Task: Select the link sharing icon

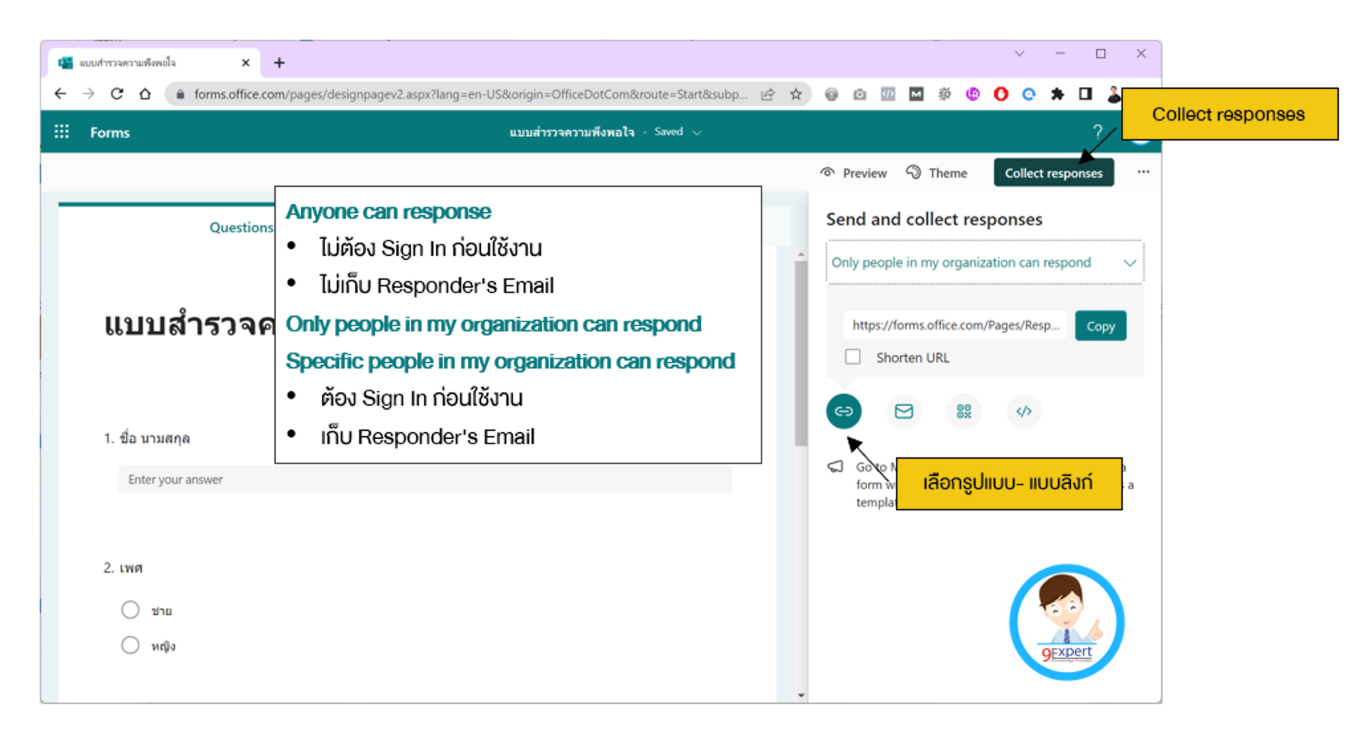Action: (x=843, y=411)
